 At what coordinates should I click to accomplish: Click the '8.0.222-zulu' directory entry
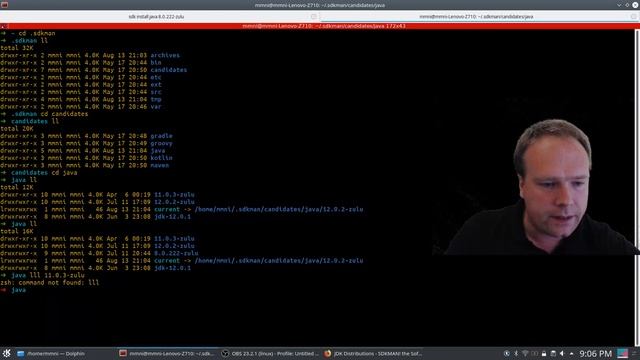[x=176, y=253]
